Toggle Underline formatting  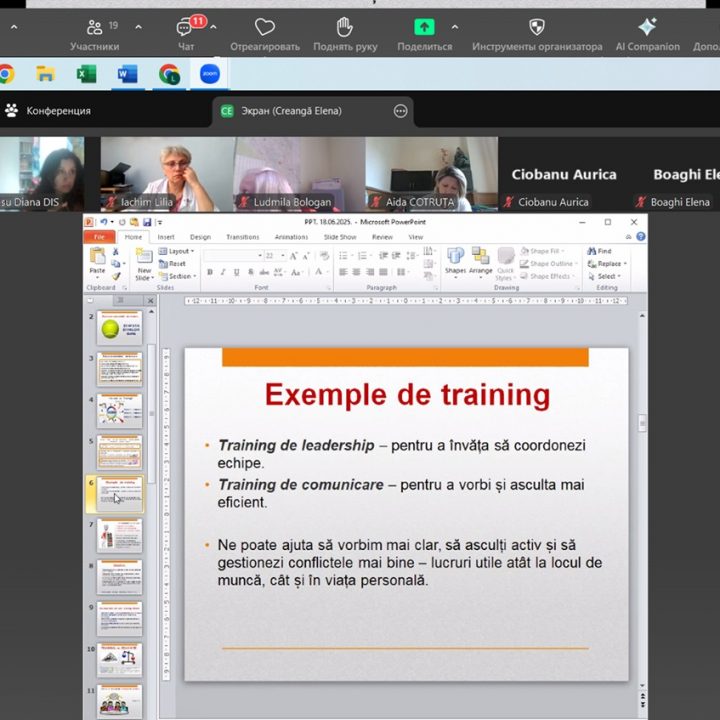click(x=236, y=272)
